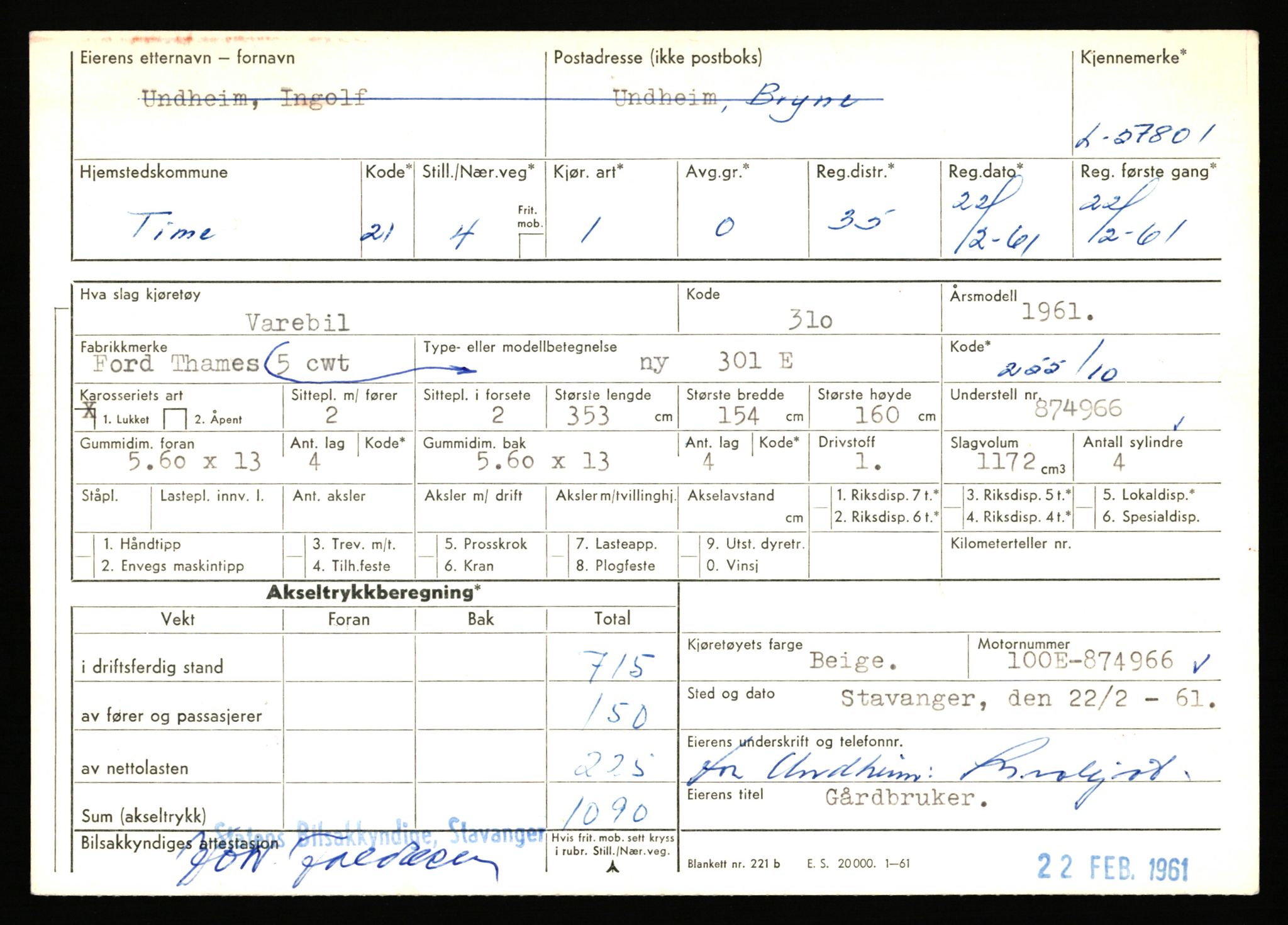Screen dimensions: 1288x925
Task: Click front tyre dimension '5.60 x 13' under Gummidim. foran
Action: [x=194, y=462]
